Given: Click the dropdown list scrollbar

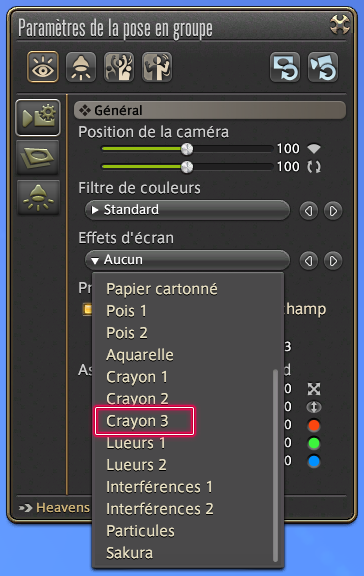Looking at the screenshot, I should click(x=275, y=466).
